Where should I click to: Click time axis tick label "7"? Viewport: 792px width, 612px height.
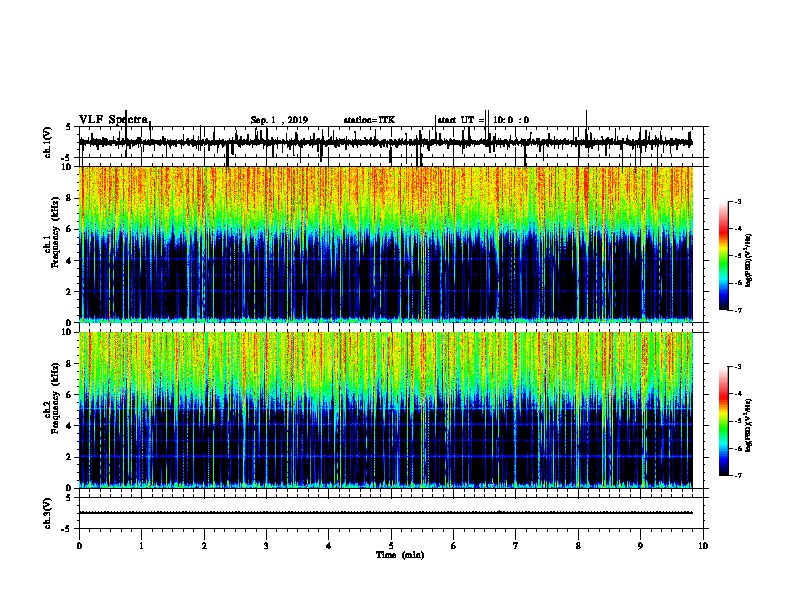pos(516,545)
